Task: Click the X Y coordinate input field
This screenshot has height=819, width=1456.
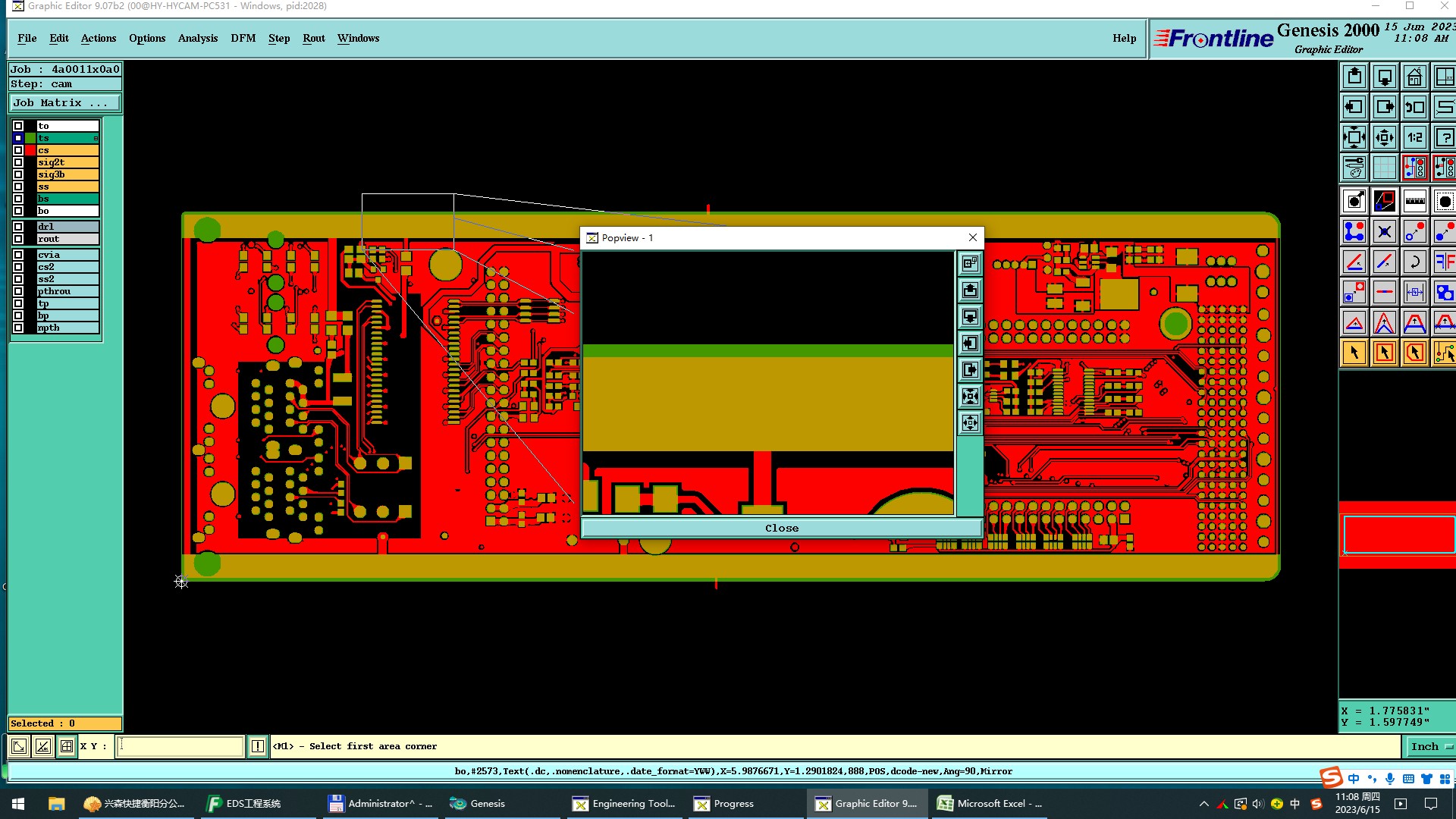Action: (180, 746)
